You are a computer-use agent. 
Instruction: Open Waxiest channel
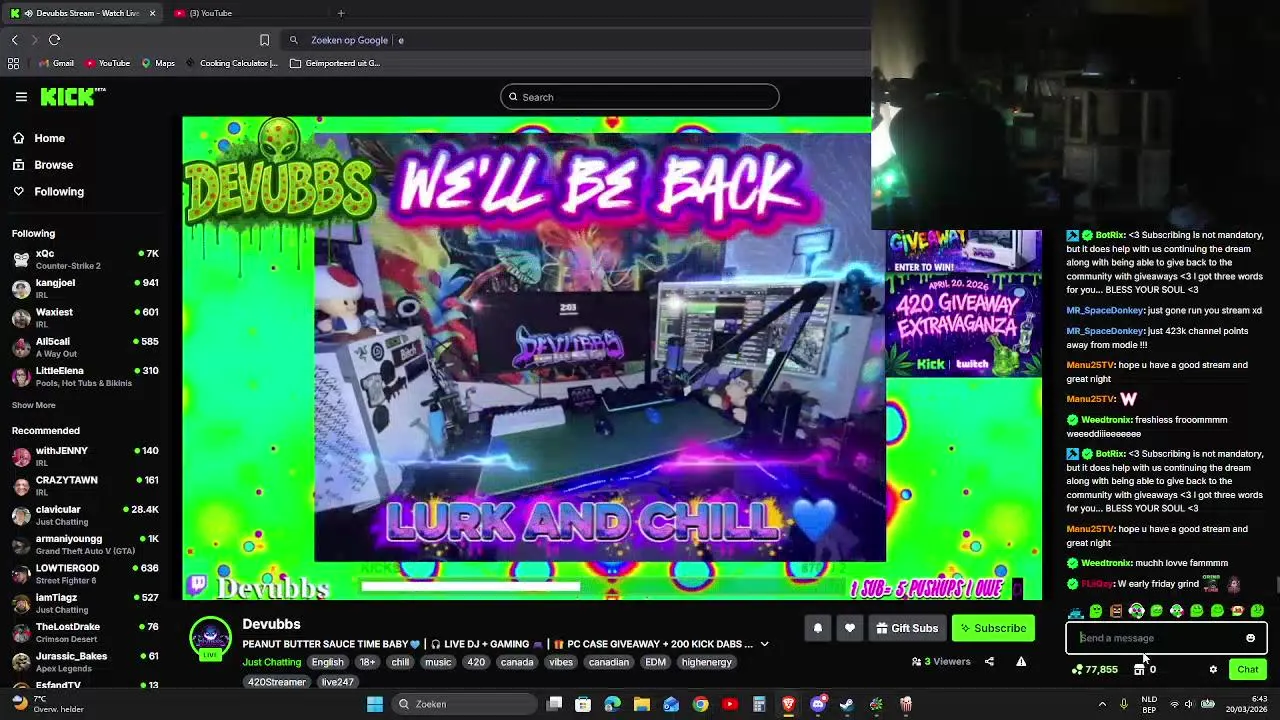click(85, 318)
